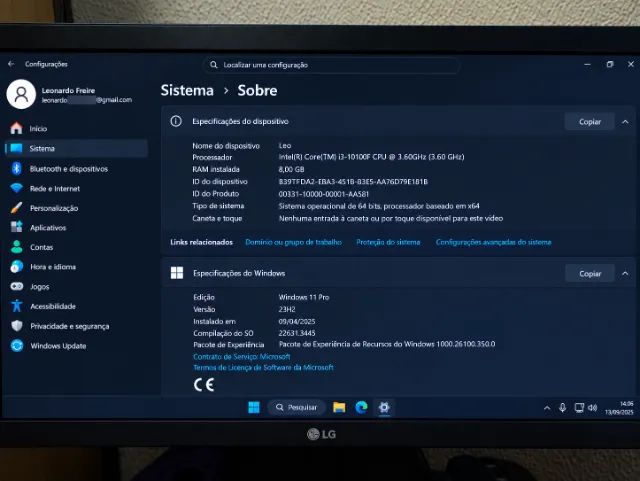Click the Bluetooth icon in sidebar
This screenshot has height=481, width=640.
pos(16,168)
